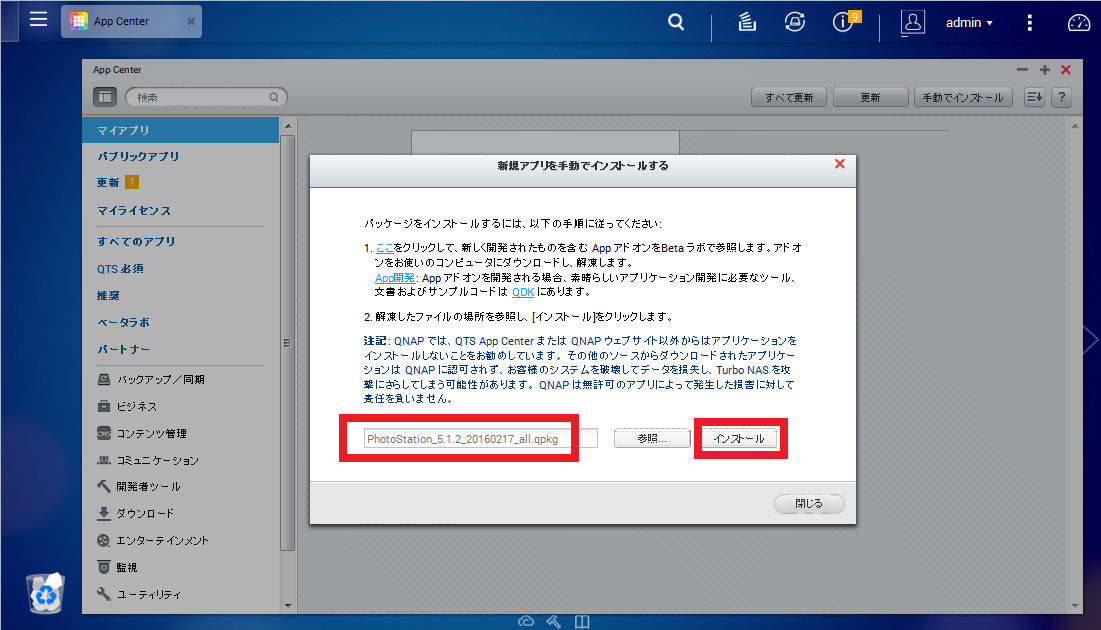Select ベータラボ category
Screen dimensions: 1101x630
(123, 322)
